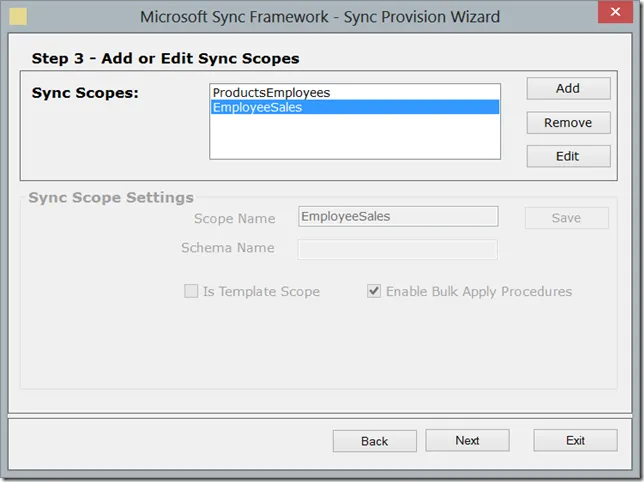This screenshot has height=482, width=644.
Task: Click the Sync Scope Settings group label
Action: pos(111,198)
